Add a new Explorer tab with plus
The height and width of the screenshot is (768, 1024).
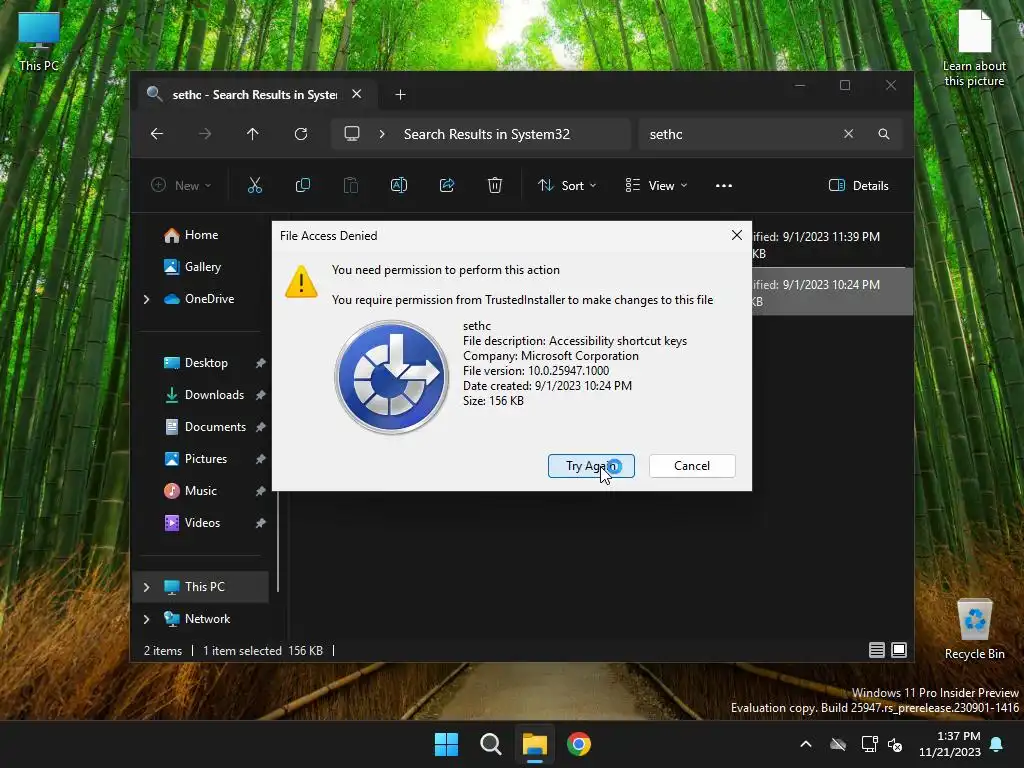tap(400, 95)
